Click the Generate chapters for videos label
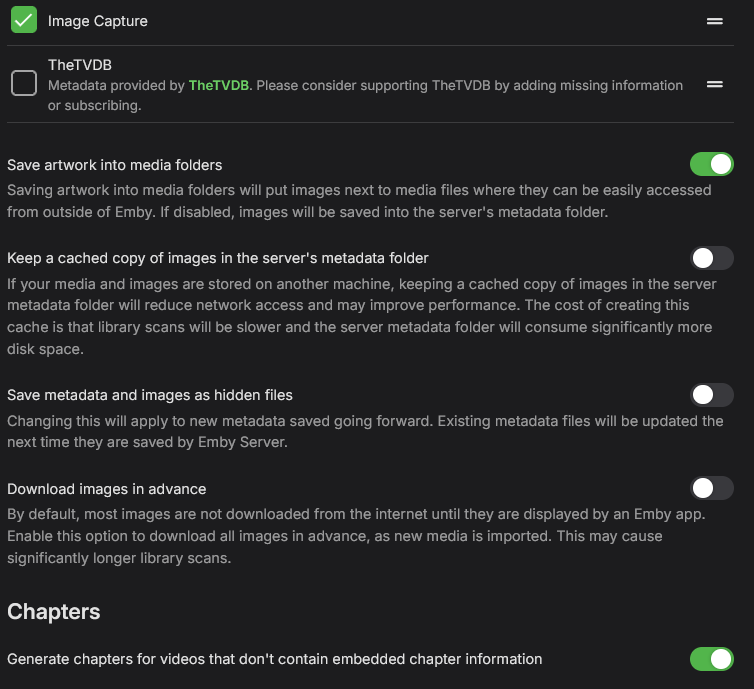754x689 pixels. pyautogui.click(x=275, y=659)
